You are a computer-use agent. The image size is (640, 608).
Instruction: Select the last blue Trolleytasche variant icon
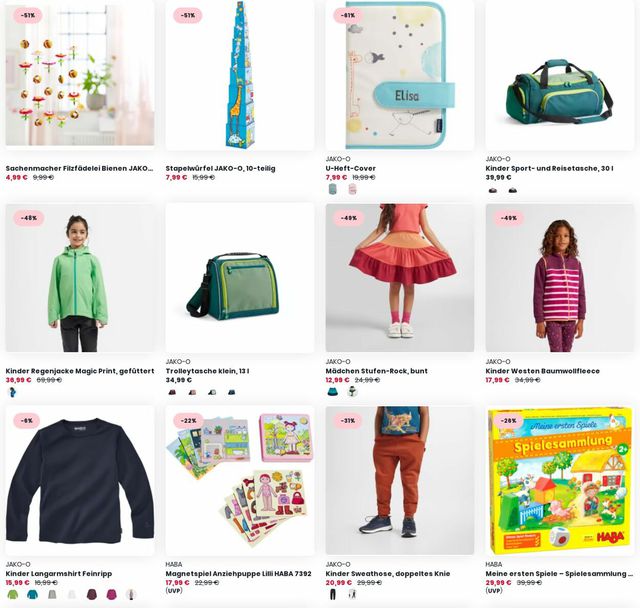coord(231,392)
